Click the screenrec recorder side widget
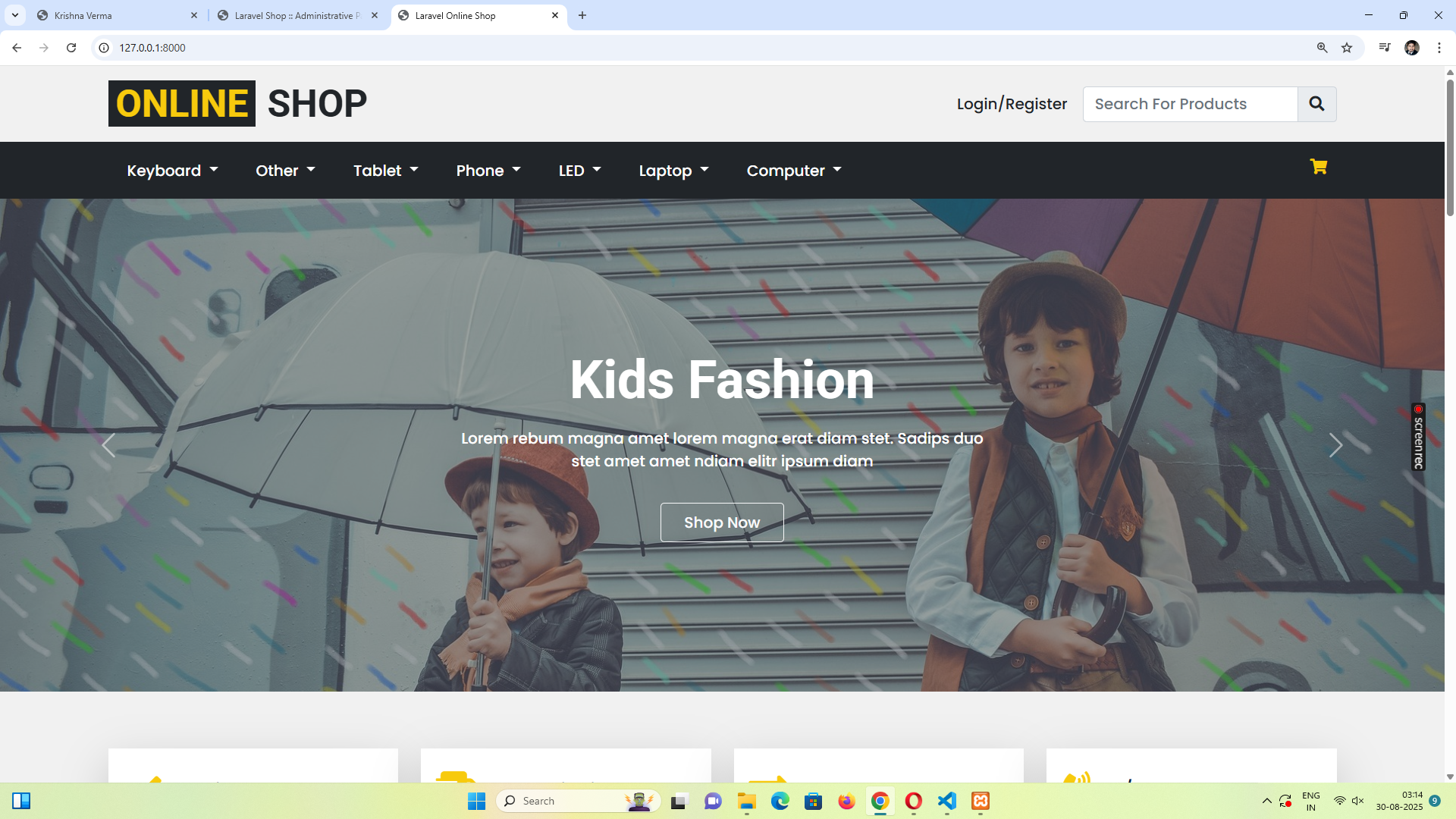 [1418, 437]
